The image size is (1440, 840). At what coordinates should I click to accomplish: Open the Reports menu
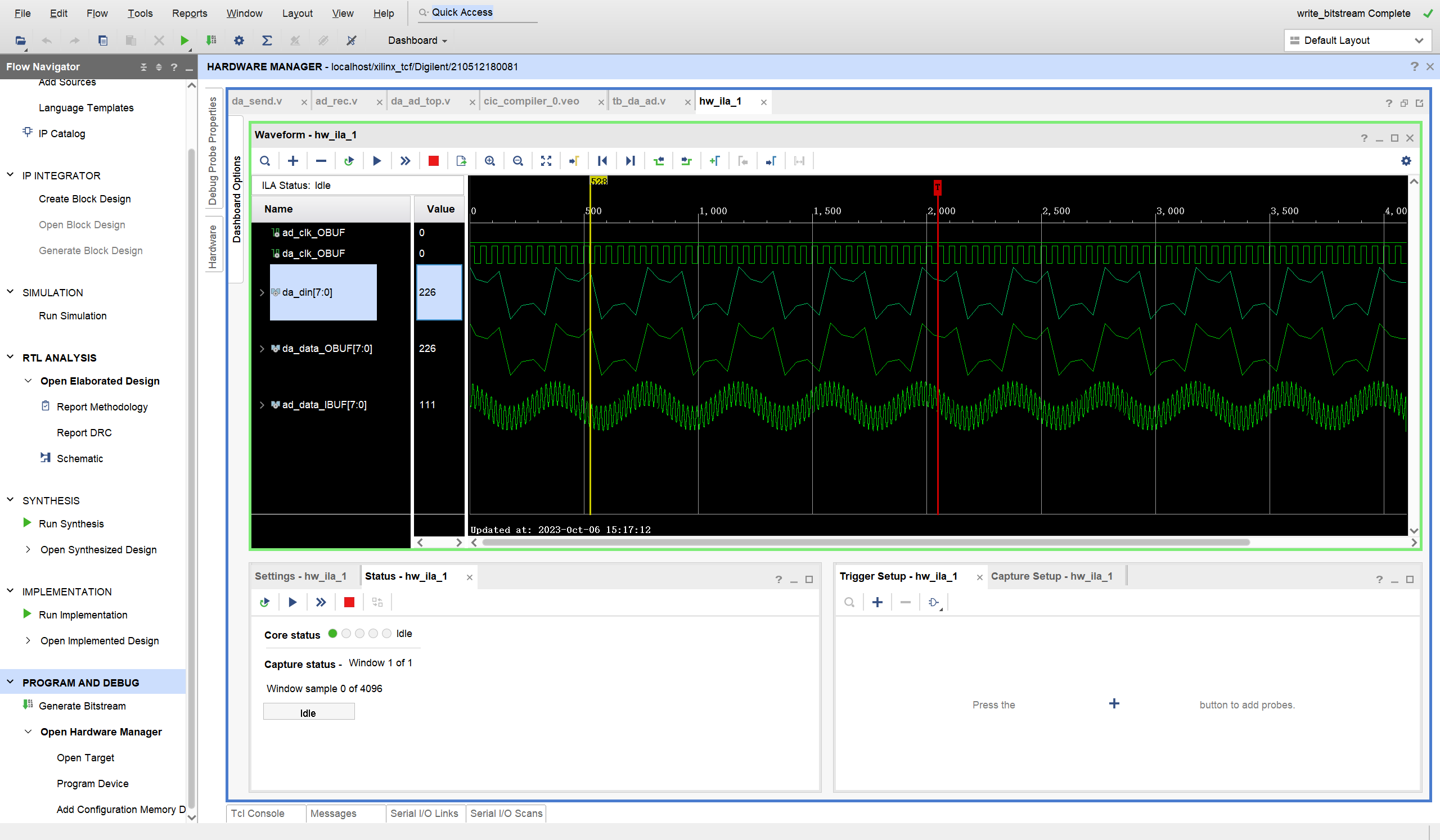click(x=189, y=13)
